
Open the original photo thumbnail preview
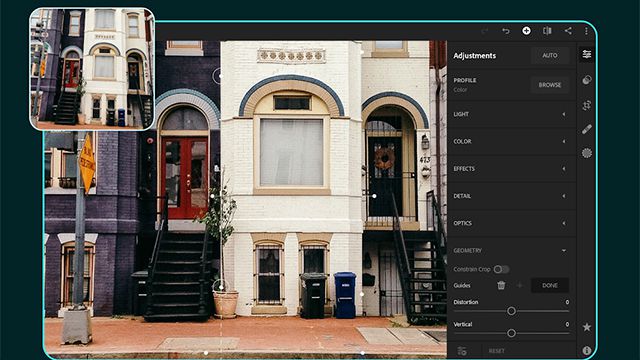[92, 69]
